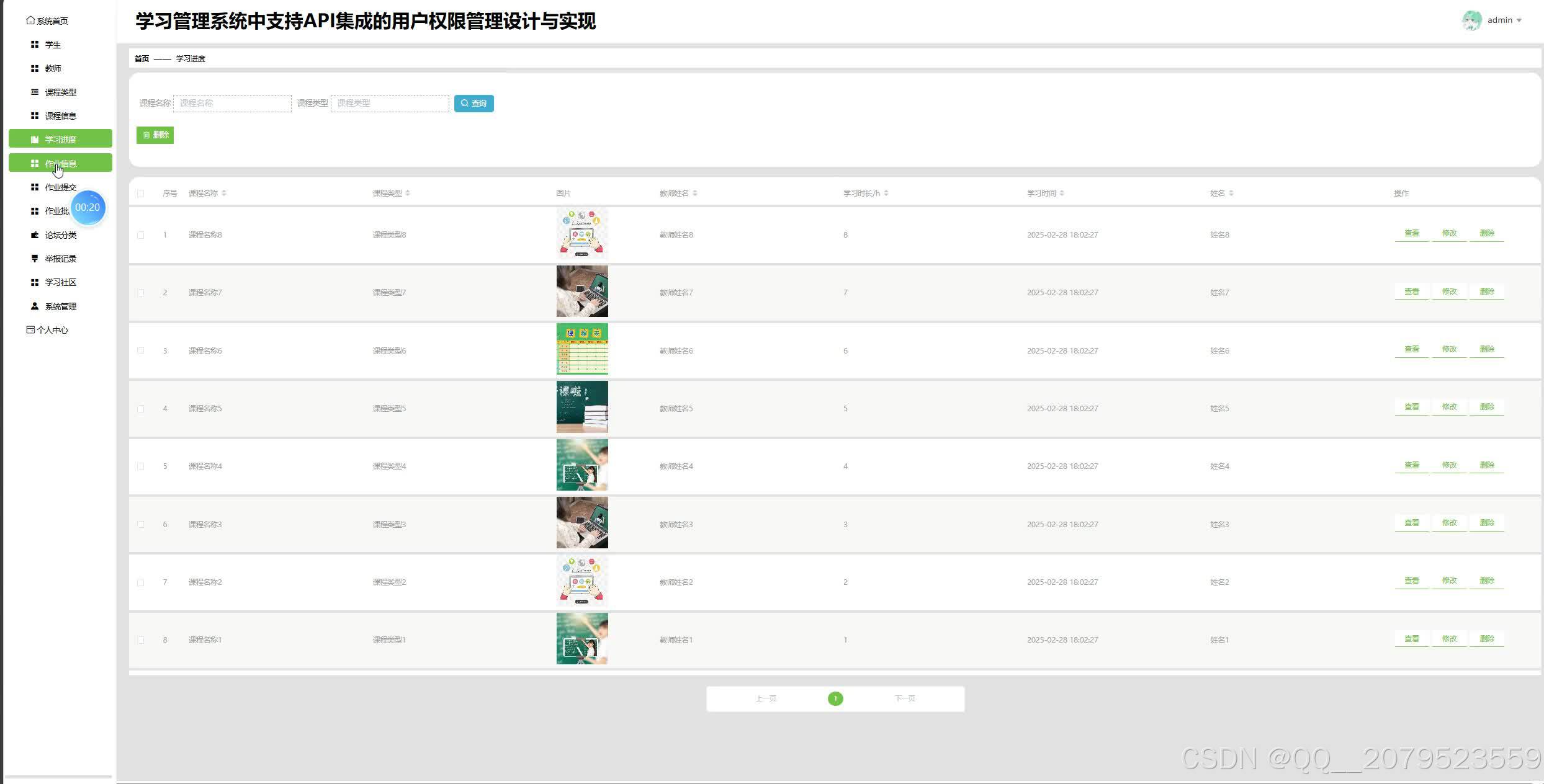Viewport: 1544px width, 784px height.
Task: Click the grid icon next to 学生
Action: (35, 45)
